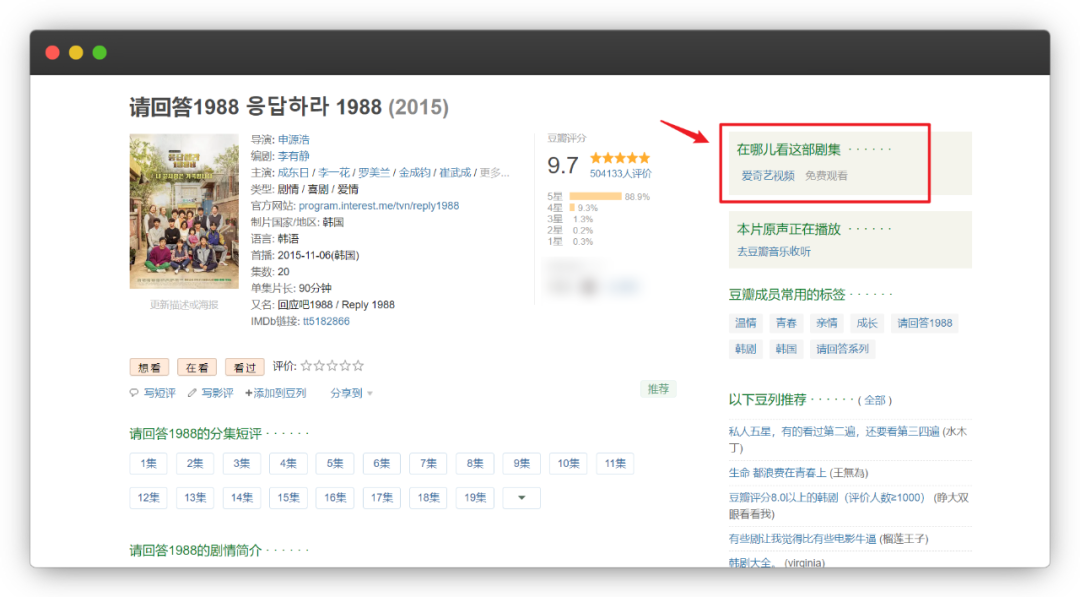Viewport: 1080px width, 597px height.
Task: Click the 5星 88.9% rating bar
Action: coord(598,196)
